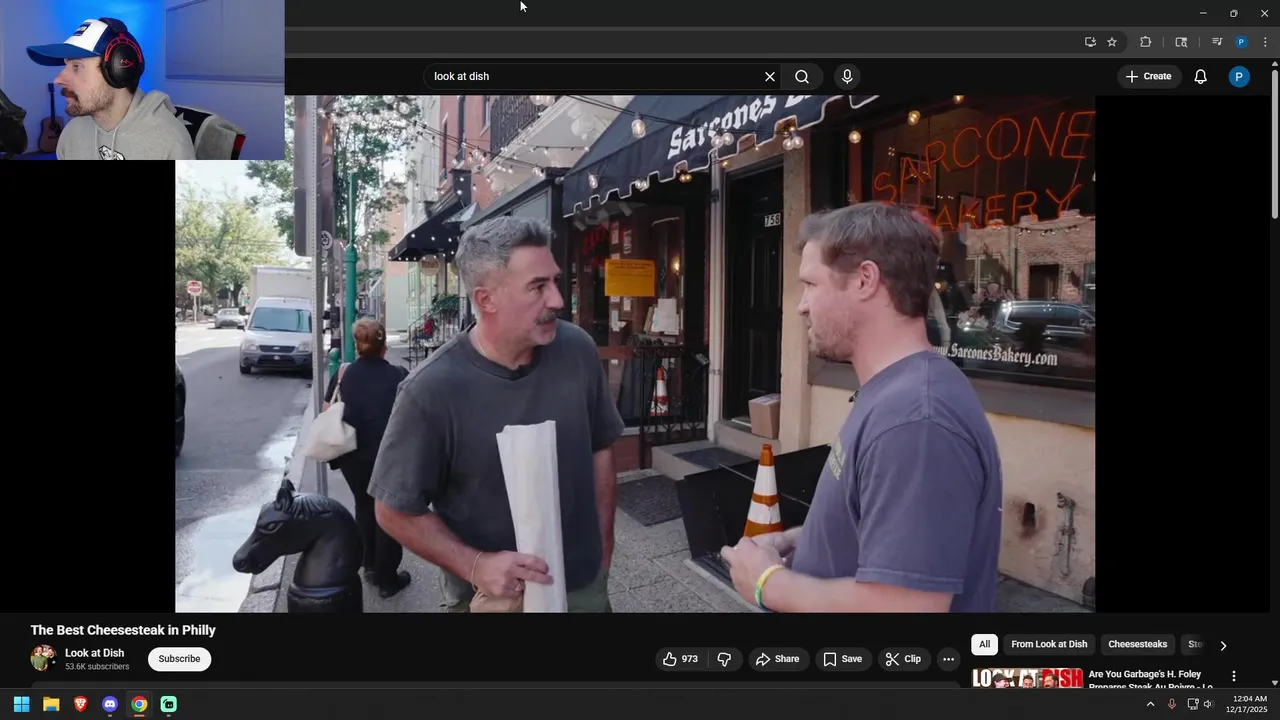
Task: Open the Windows Start menu
Action: [x=21, y=704]
